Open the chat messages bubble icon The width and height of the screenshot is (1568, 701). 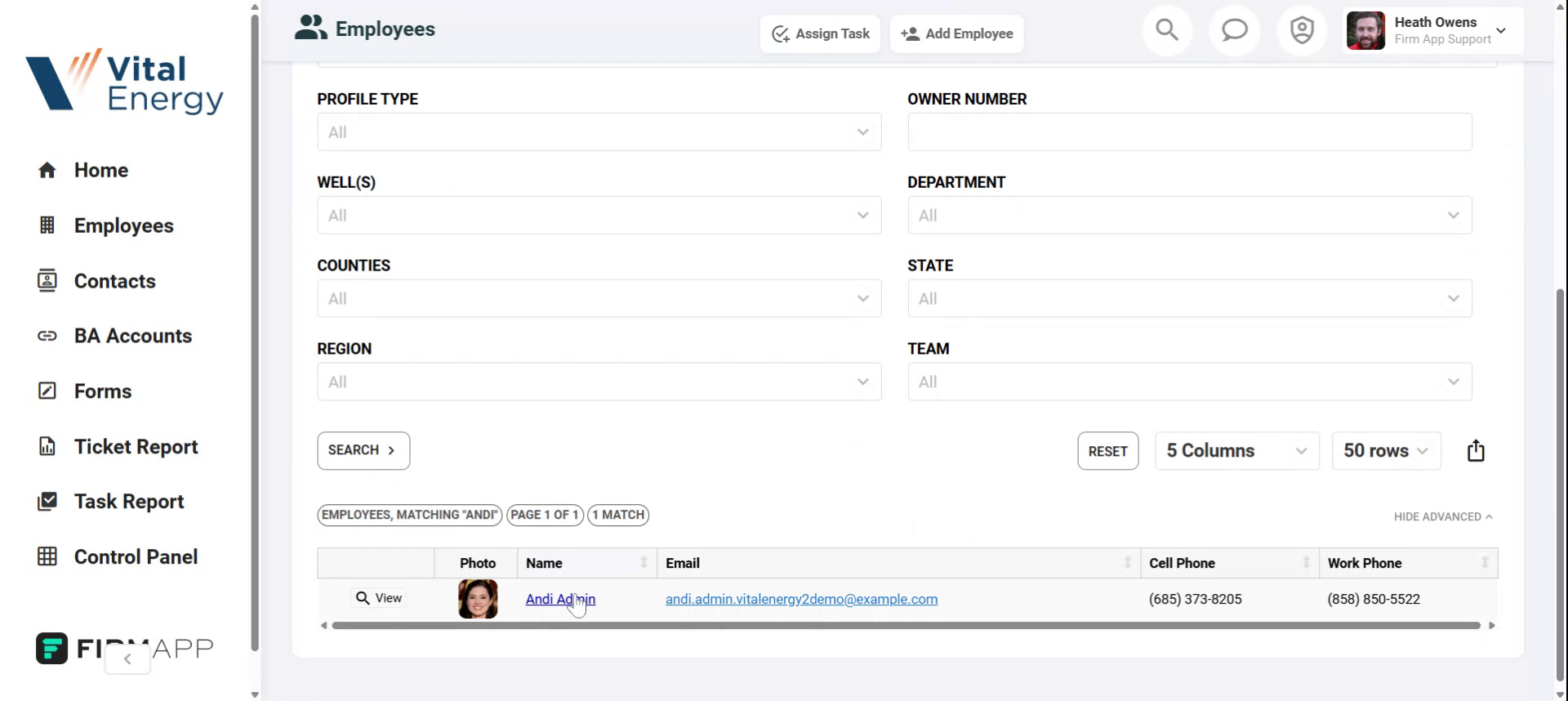(x=1234, y=31)
